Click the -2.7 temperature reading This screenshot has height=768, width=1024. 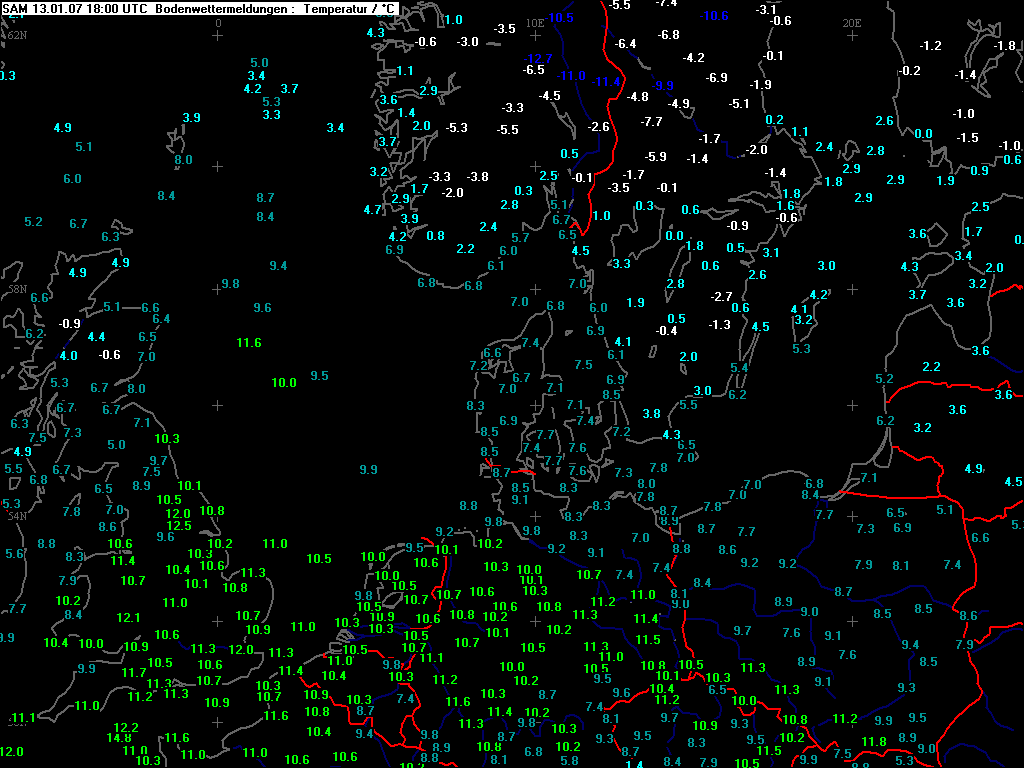[722, 296]
